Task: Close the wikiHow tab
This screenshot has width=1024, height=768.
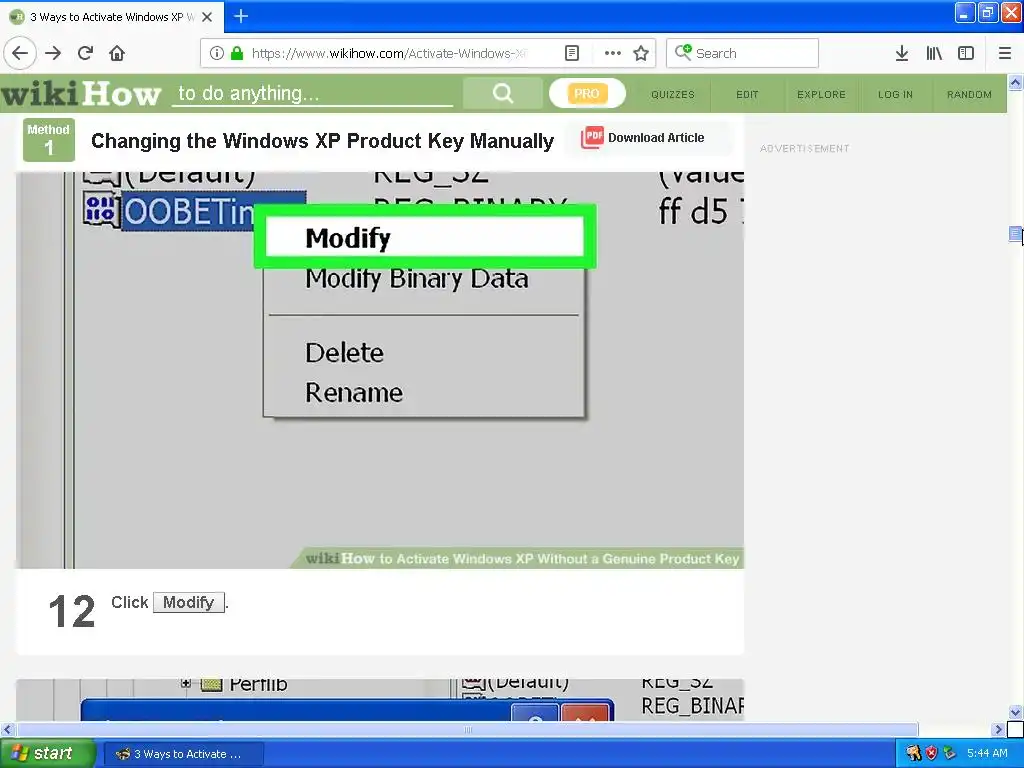Action: coord(207,17)
